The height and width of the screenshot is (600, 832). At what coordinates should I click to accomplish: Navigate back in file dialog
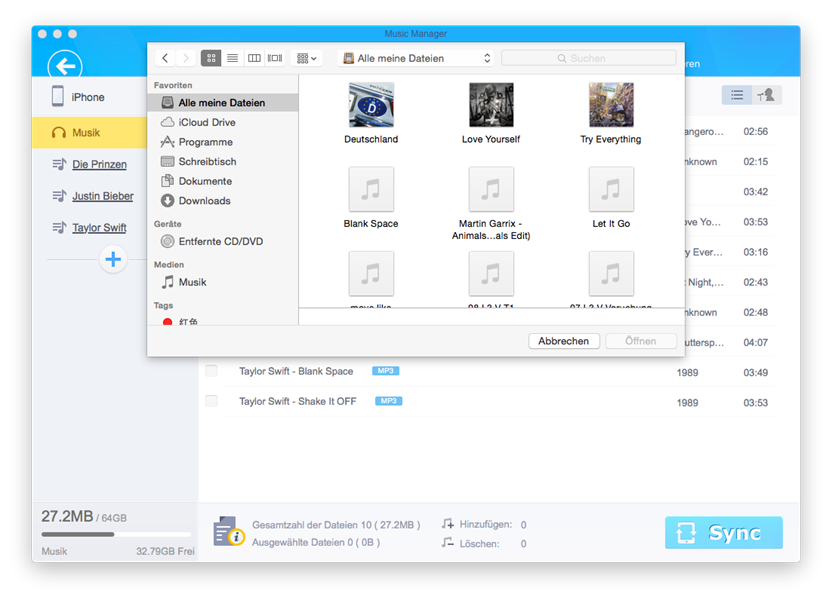[165, 58]
